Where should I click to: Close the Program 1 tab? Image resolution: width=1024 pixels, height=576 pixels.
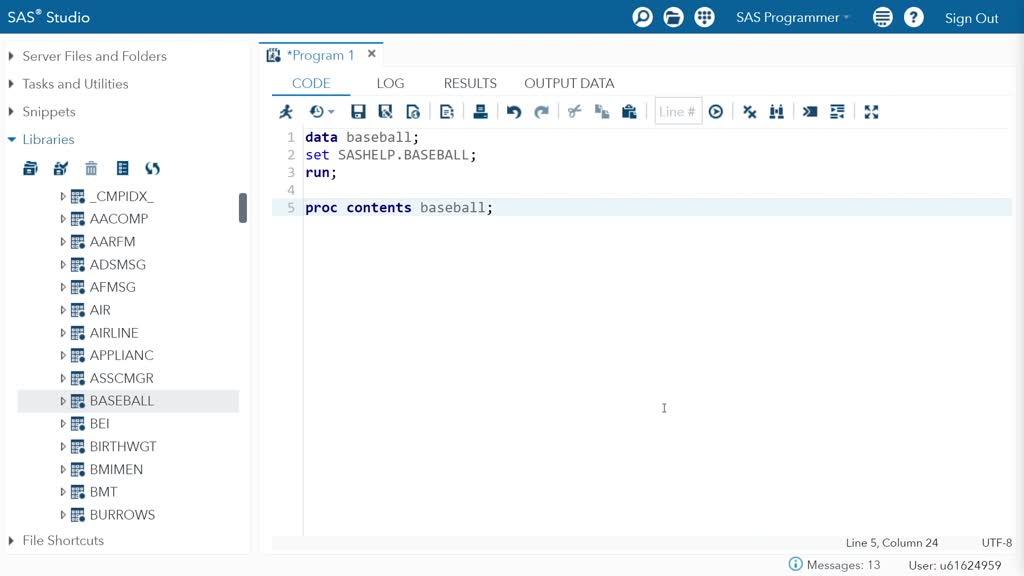pyautogui.click(x=372, y=55)
